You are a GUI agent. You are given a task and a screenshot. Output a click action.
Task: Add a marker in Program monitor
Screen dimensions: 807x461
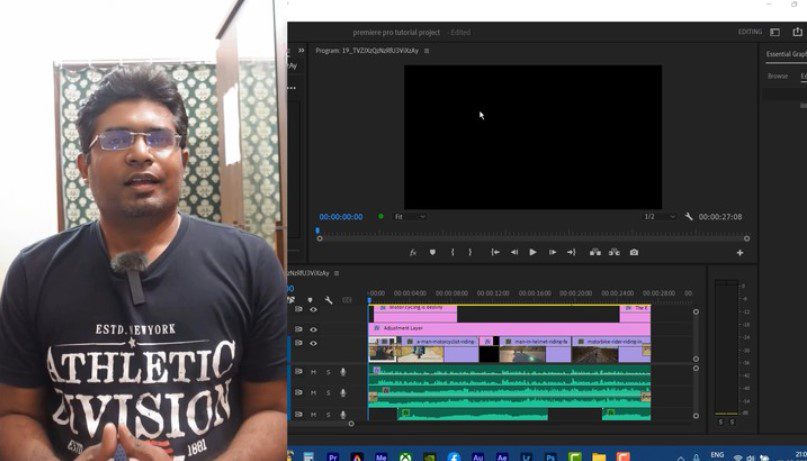click(x=432, y=252)
